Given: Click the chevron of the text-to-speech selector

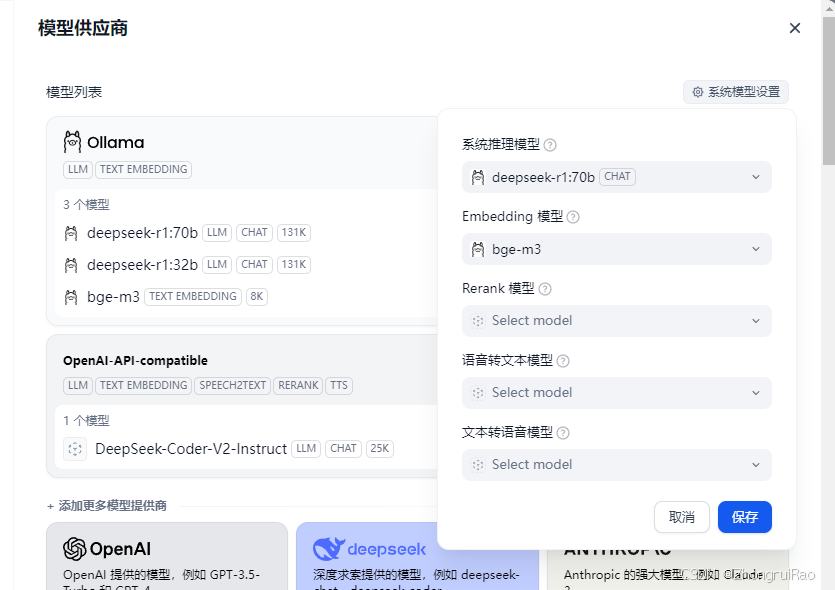Looking at the screenshot, I should pyautogui.click(x=756, y=465).
